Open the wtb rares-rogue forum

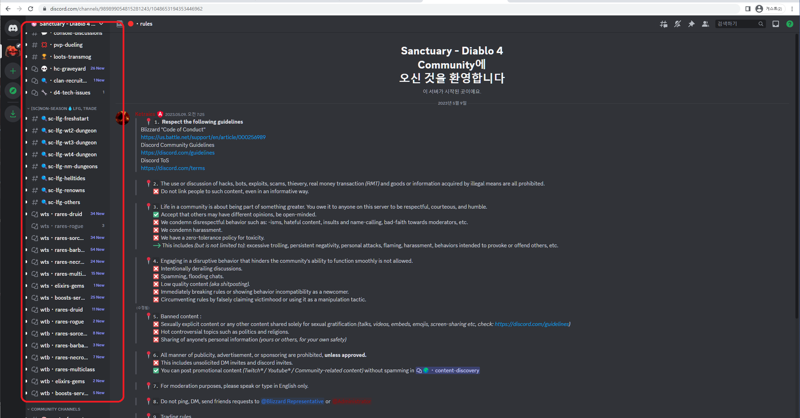[66, 322]
